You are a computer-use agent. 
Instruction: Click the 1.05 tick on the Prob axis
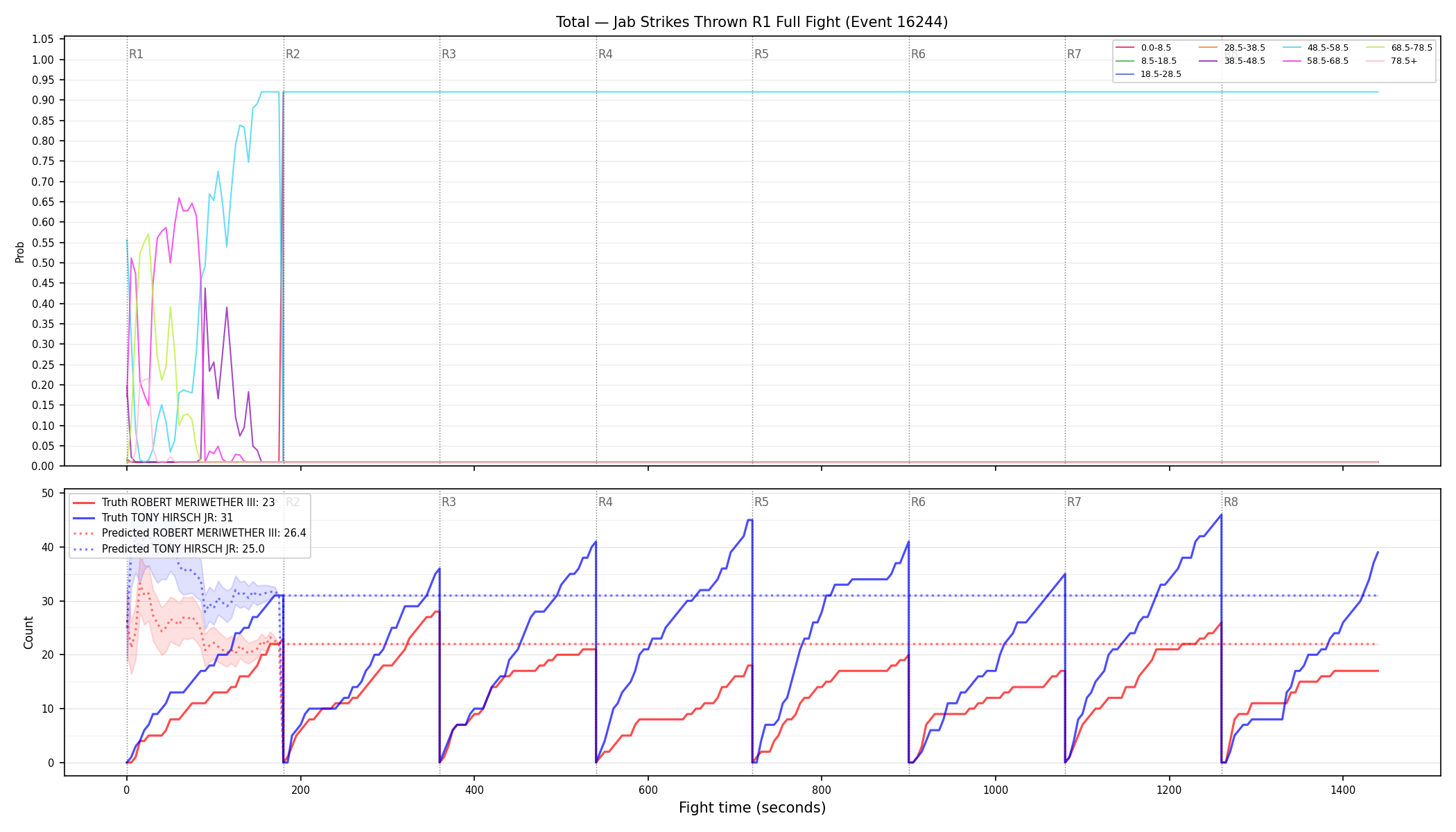point(43,40)
